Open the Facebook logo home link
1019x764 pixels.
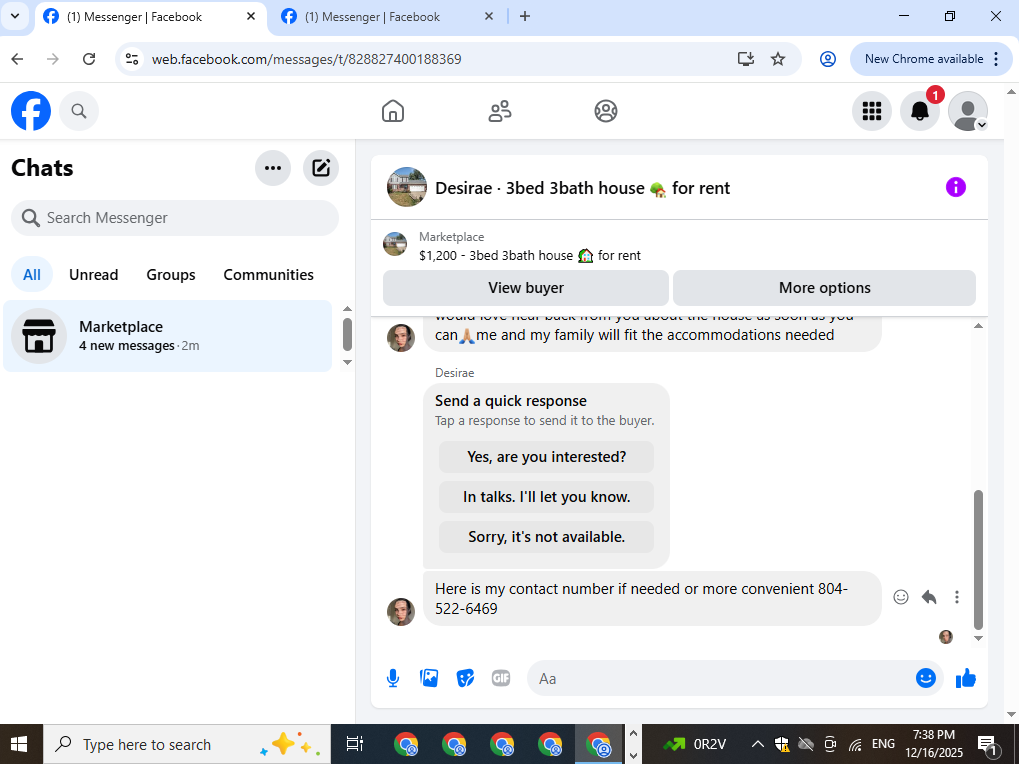31,111
